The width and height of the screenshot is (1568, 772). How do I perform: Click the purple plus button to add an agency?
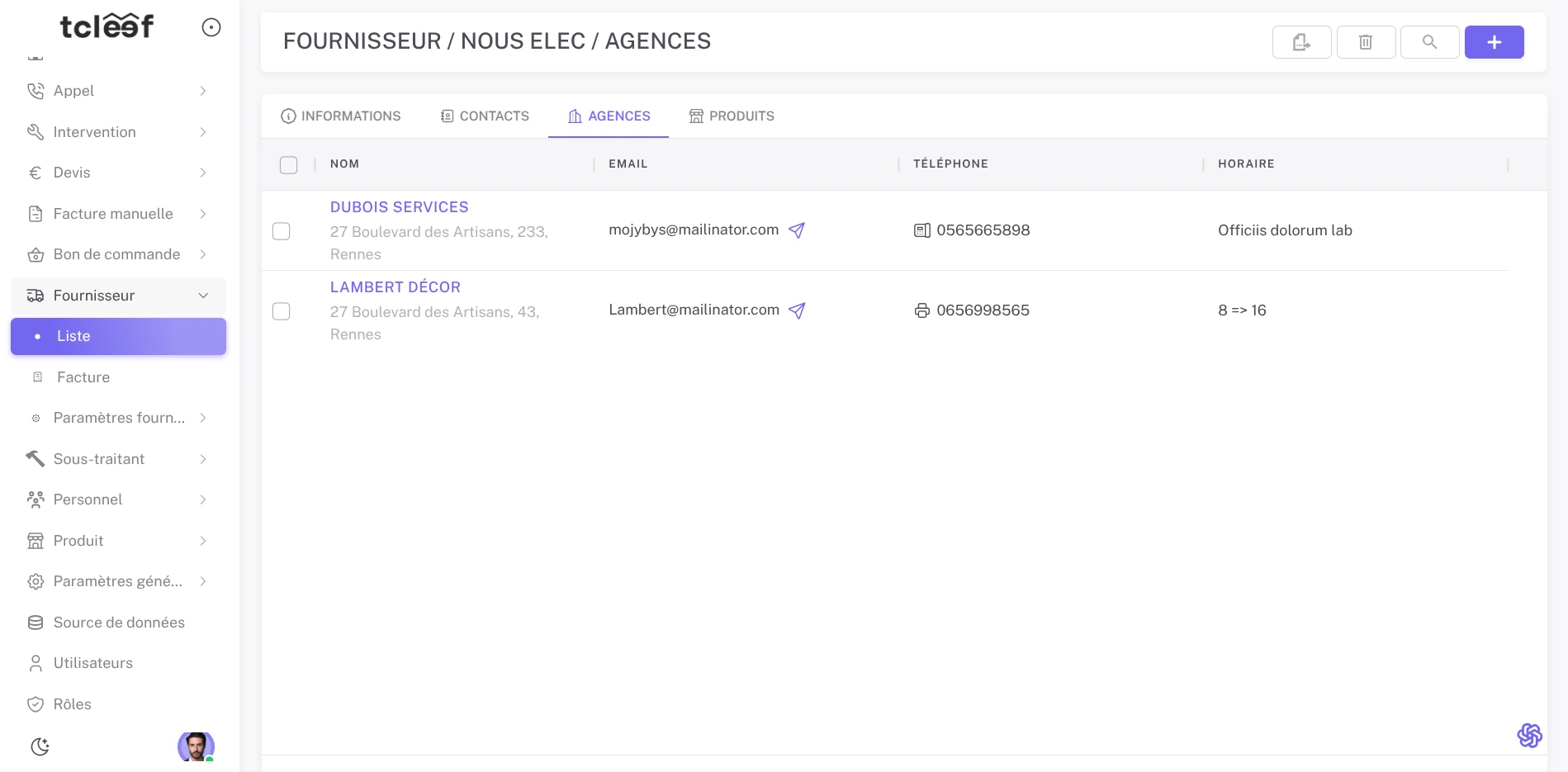click(1494, 41)
